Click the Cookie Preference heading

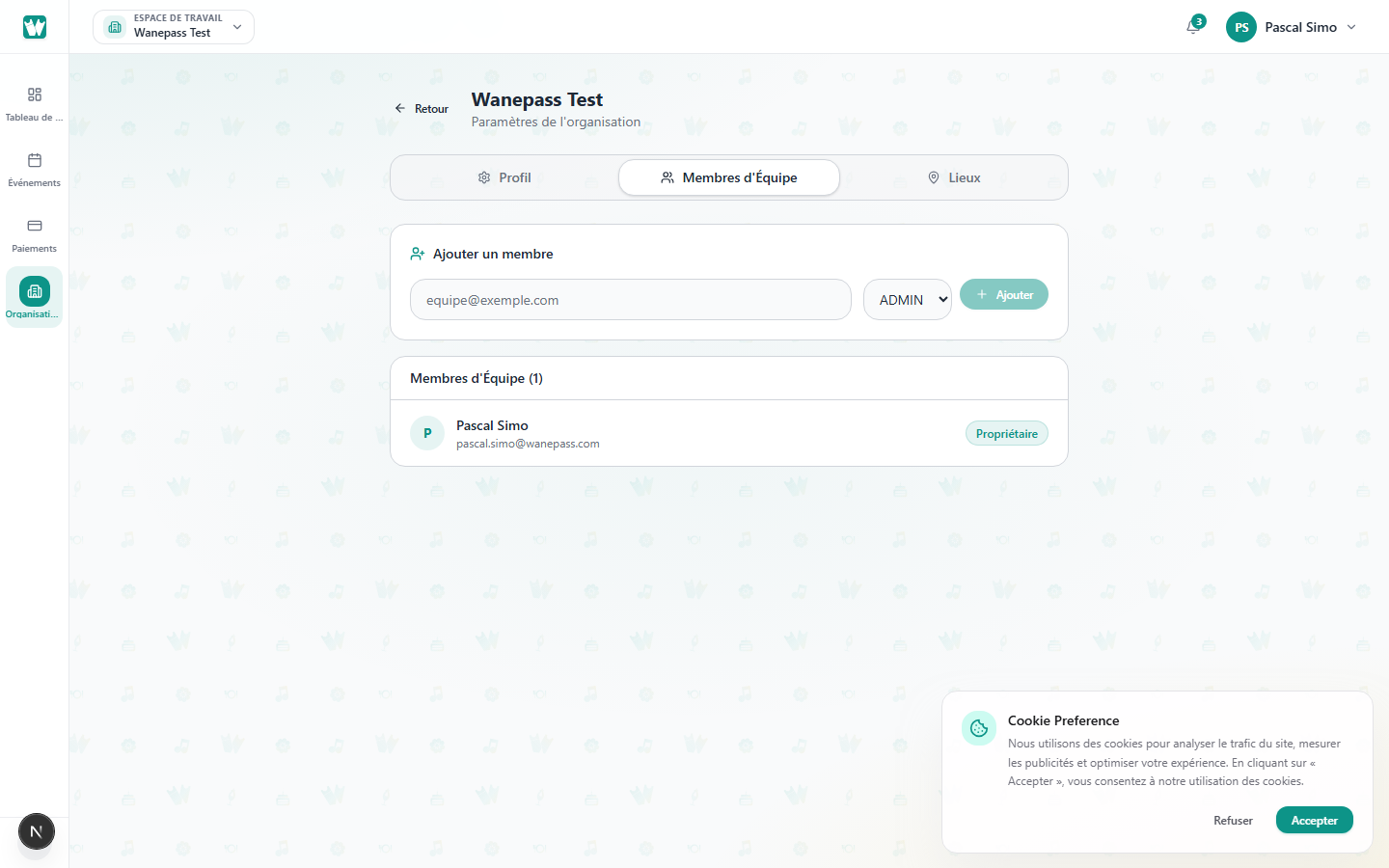coord(1064,720)
